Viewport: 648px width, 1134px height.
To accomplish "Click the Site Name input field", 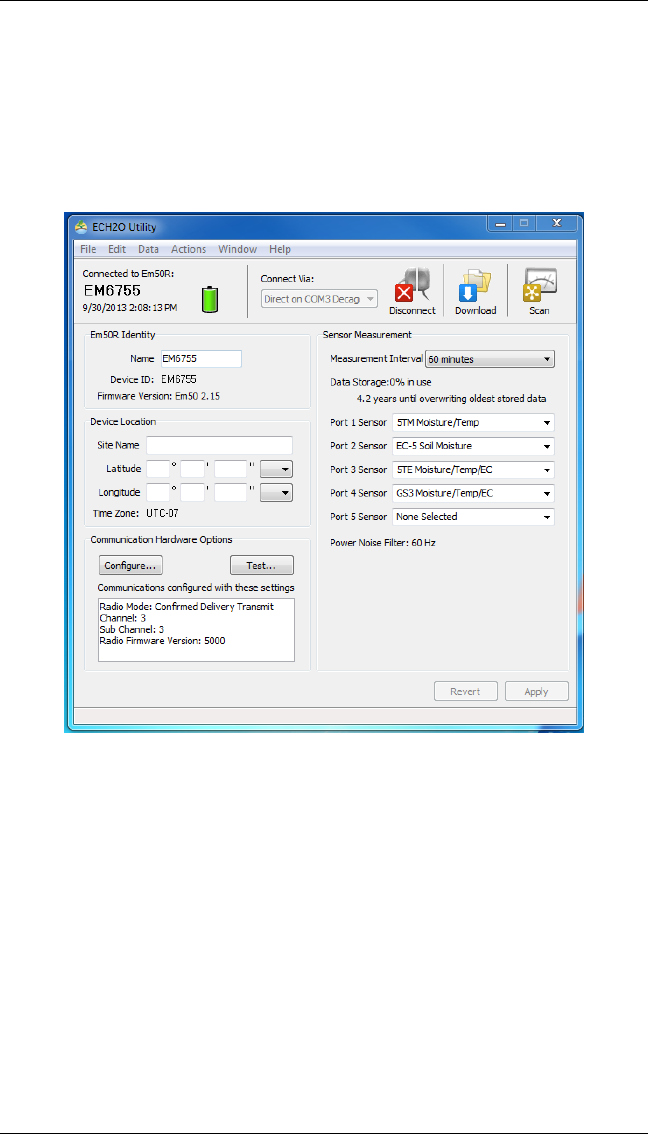I will click(x=219, y=445).
